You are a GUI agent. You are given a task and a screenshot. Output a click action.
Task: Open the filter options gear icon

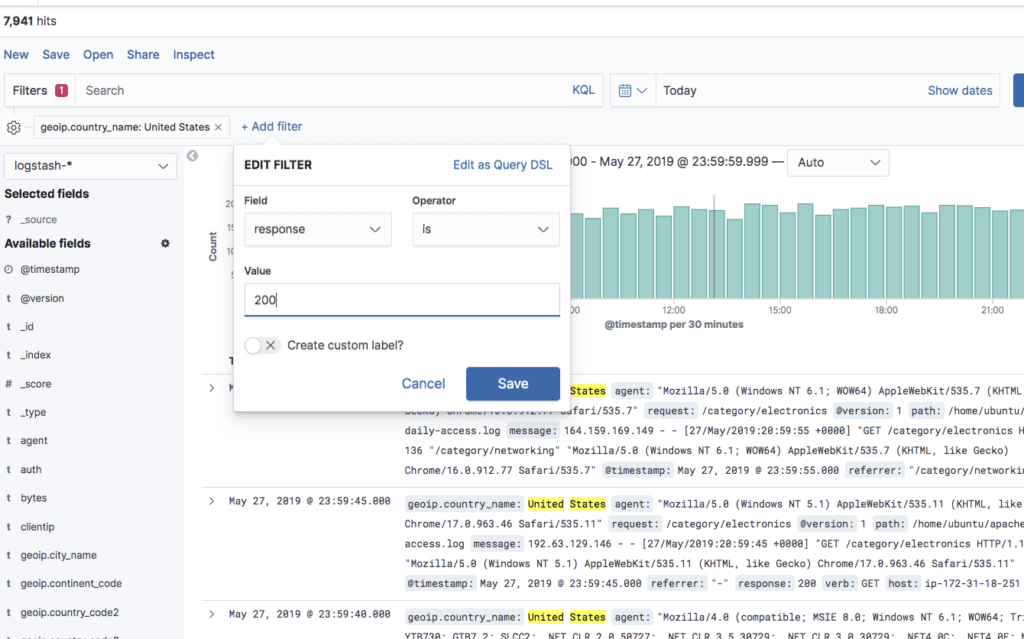point(14,127)
